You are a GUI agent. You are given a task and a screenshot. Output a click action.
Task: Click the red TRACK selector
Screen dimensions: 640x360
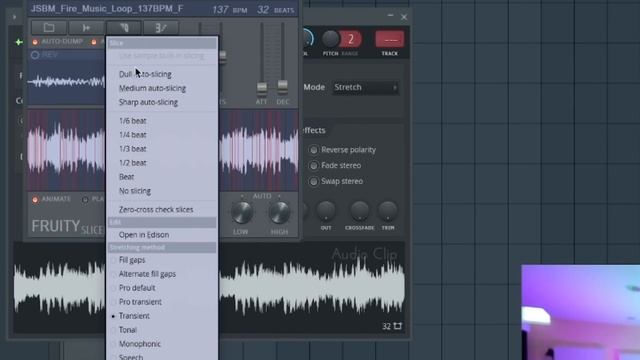click(390, 40)
